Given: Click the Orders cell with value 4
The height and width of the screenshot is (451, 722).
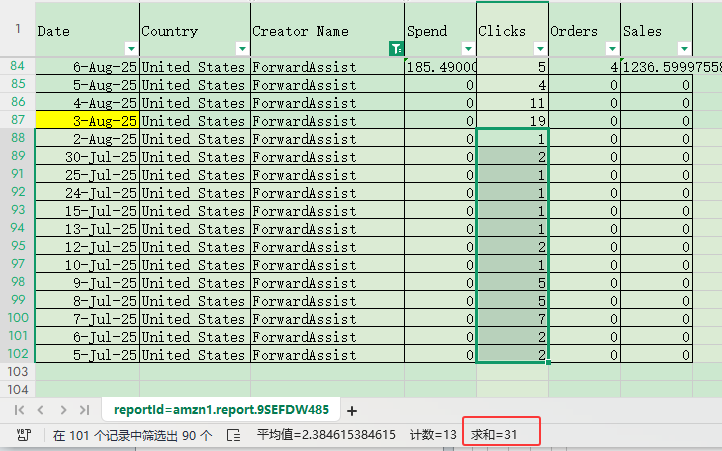Looking at the screenshot, I should click(584, 66).
